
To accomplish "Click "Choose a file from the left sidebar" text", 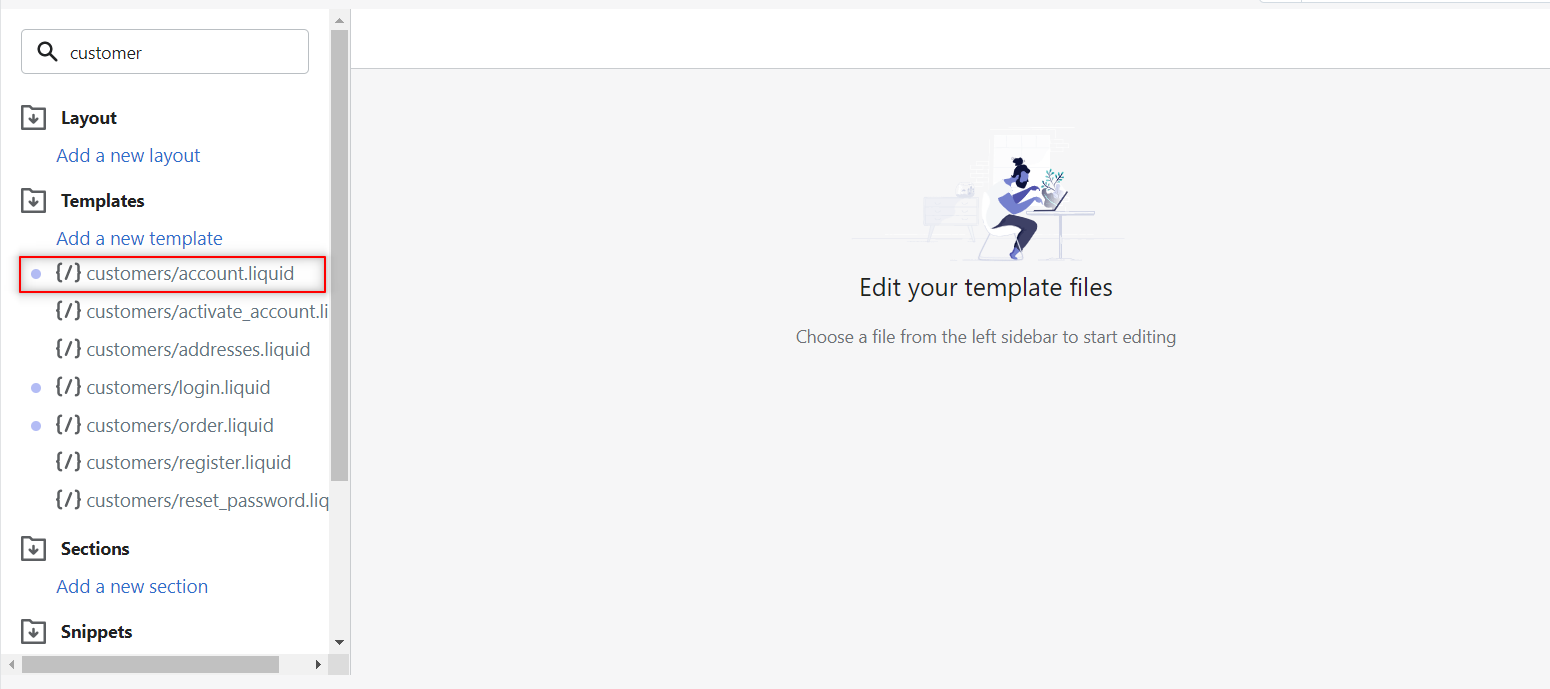I will tap(986, 337).
